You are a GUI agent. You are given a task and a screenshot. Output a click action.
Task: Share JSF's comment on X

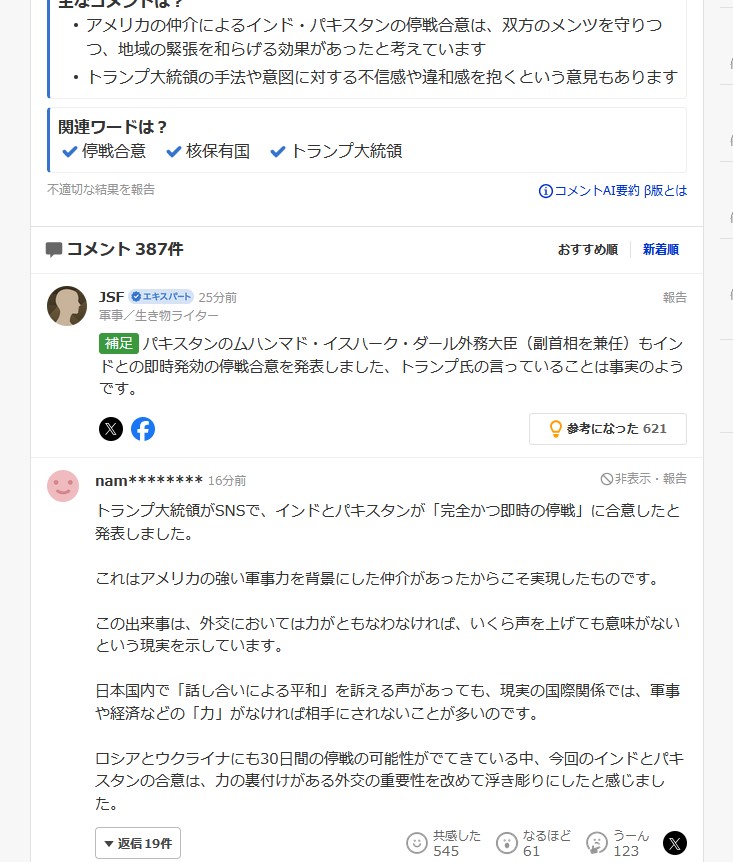111,429
